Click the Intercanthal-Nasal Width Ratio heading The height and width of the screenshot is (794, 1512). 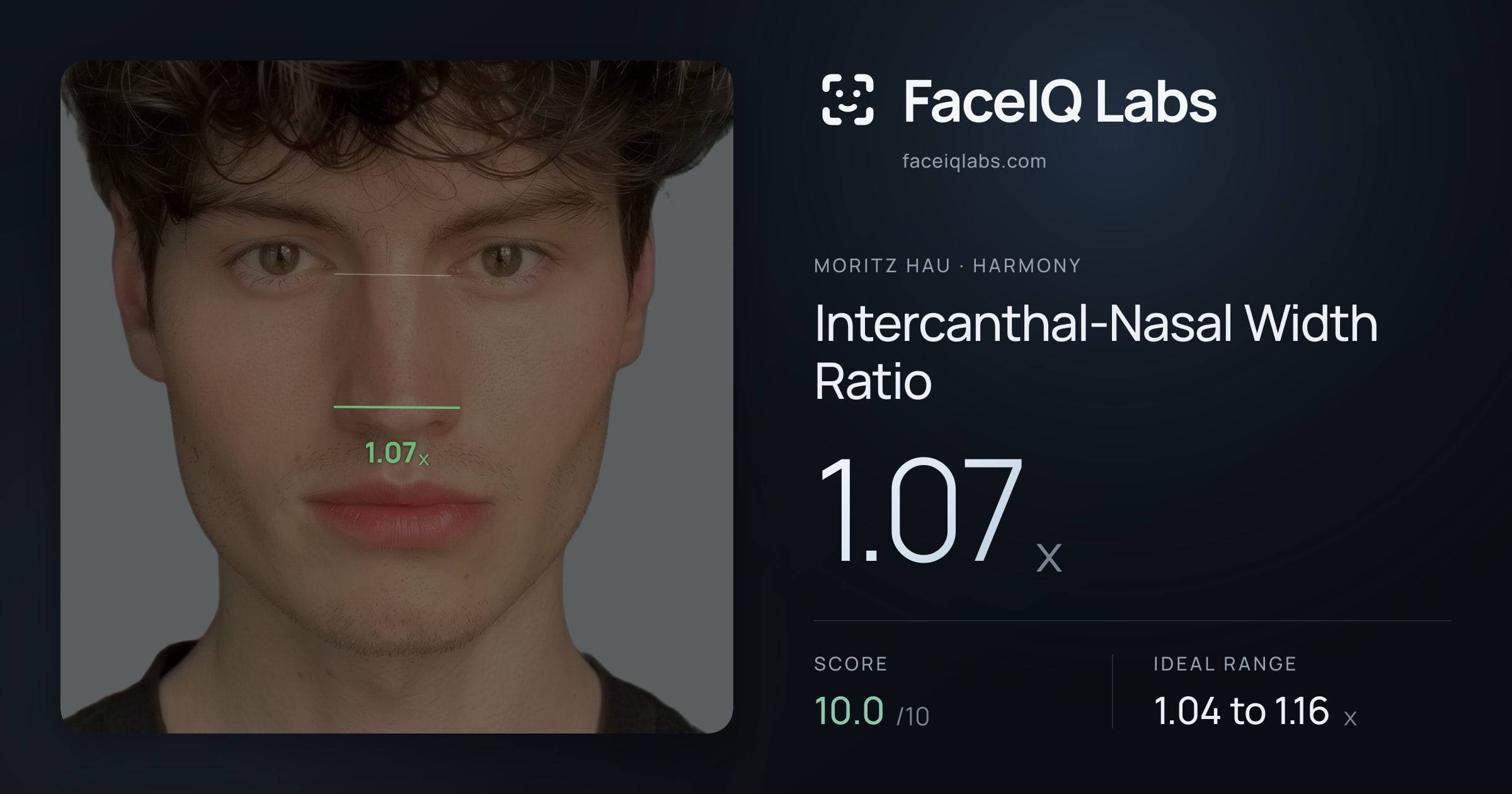(1096, 352)
